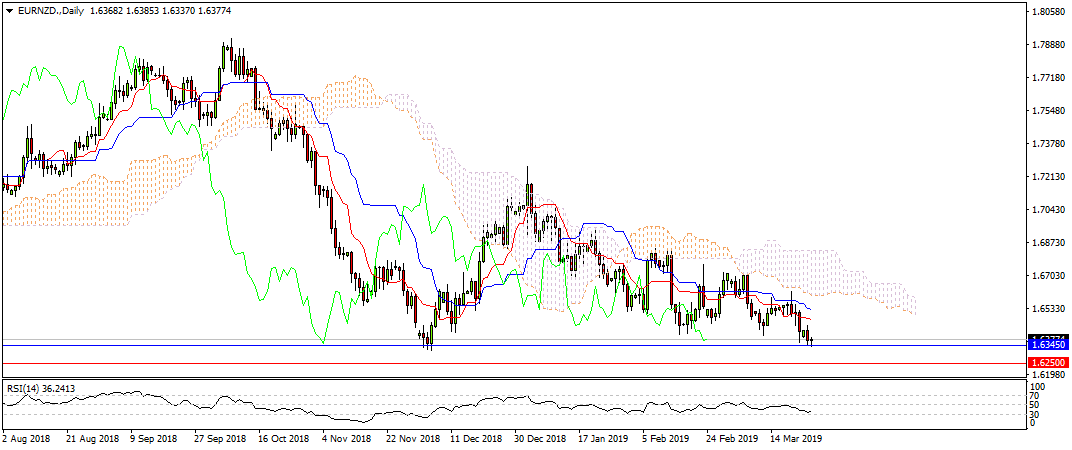
Task: Click the 1.70430 price axis label
Action: (1048, 210)
